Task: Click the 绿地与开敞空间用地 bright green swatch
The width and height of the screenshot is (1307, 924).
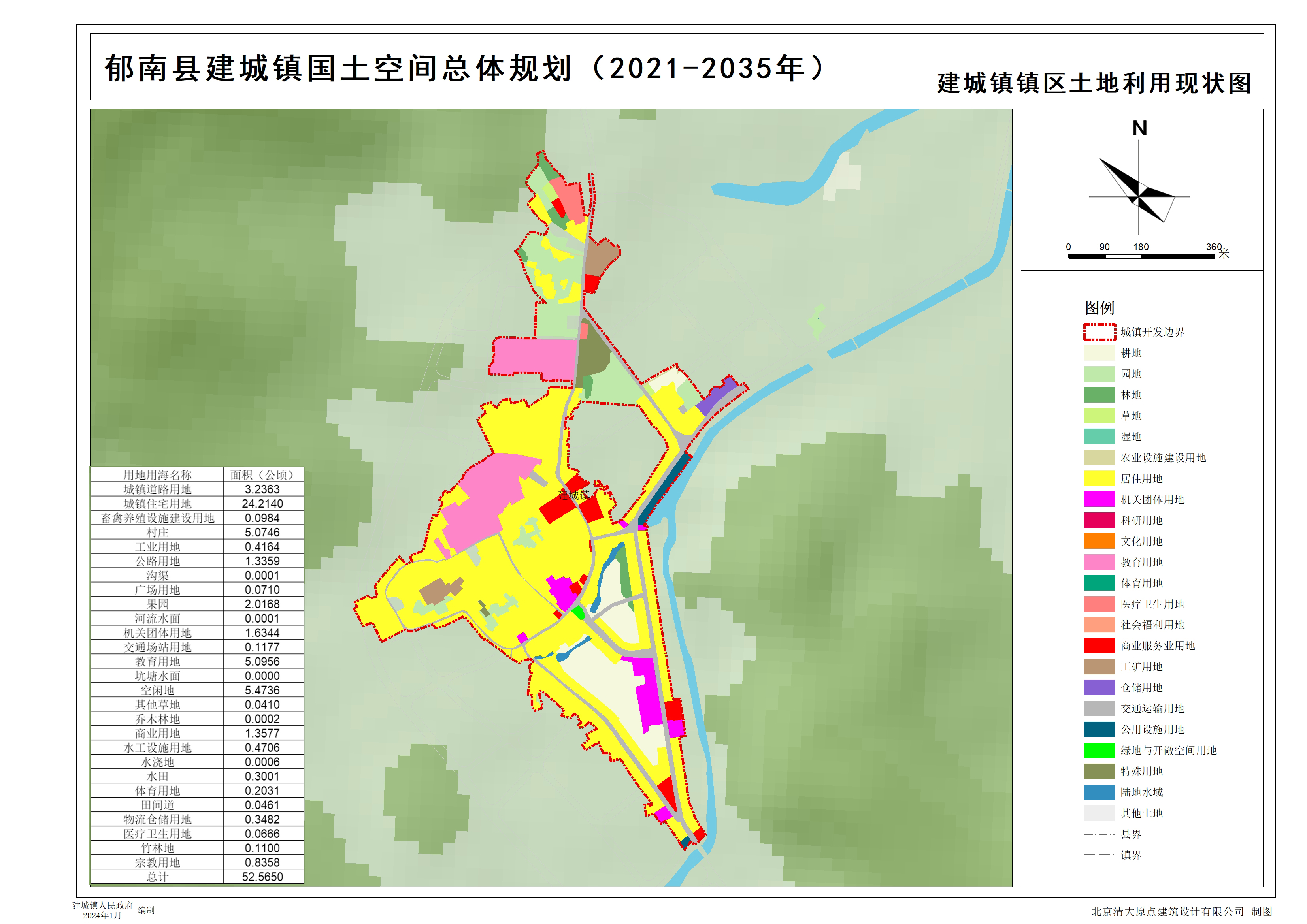Action: pos(1099,751)
